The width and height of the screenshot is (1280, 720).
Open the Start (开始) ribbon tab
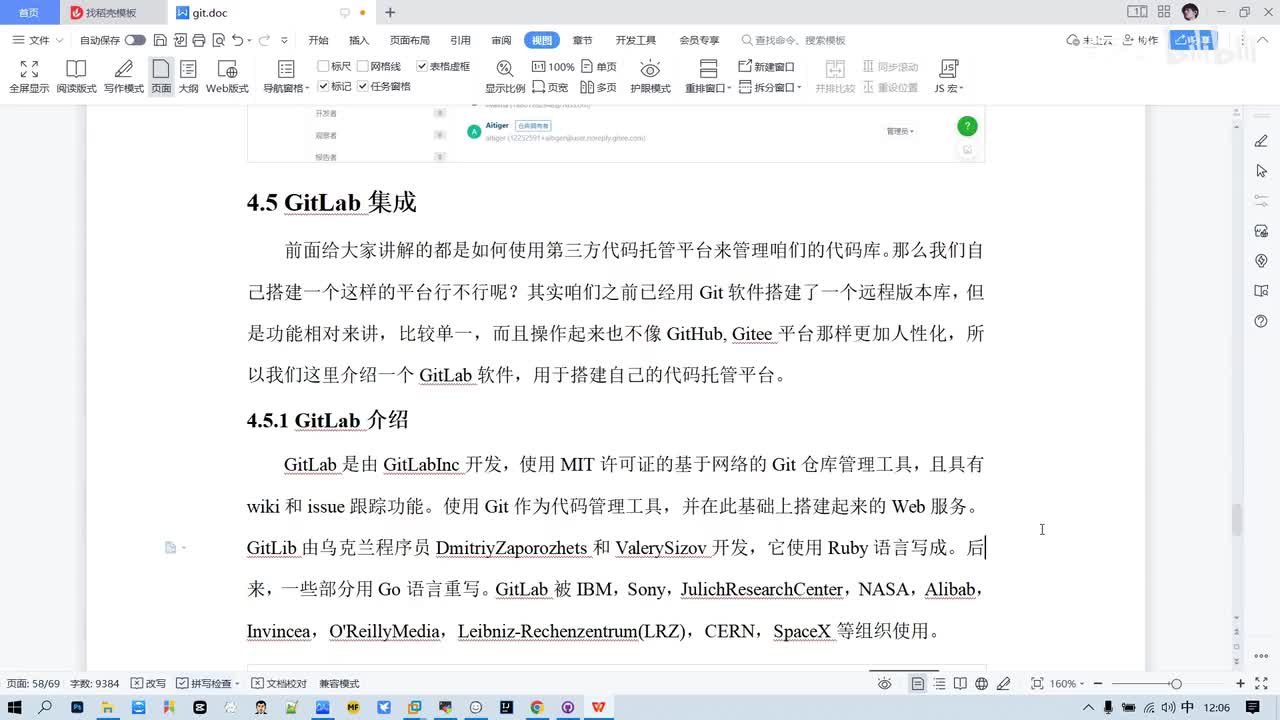(318, 40)
